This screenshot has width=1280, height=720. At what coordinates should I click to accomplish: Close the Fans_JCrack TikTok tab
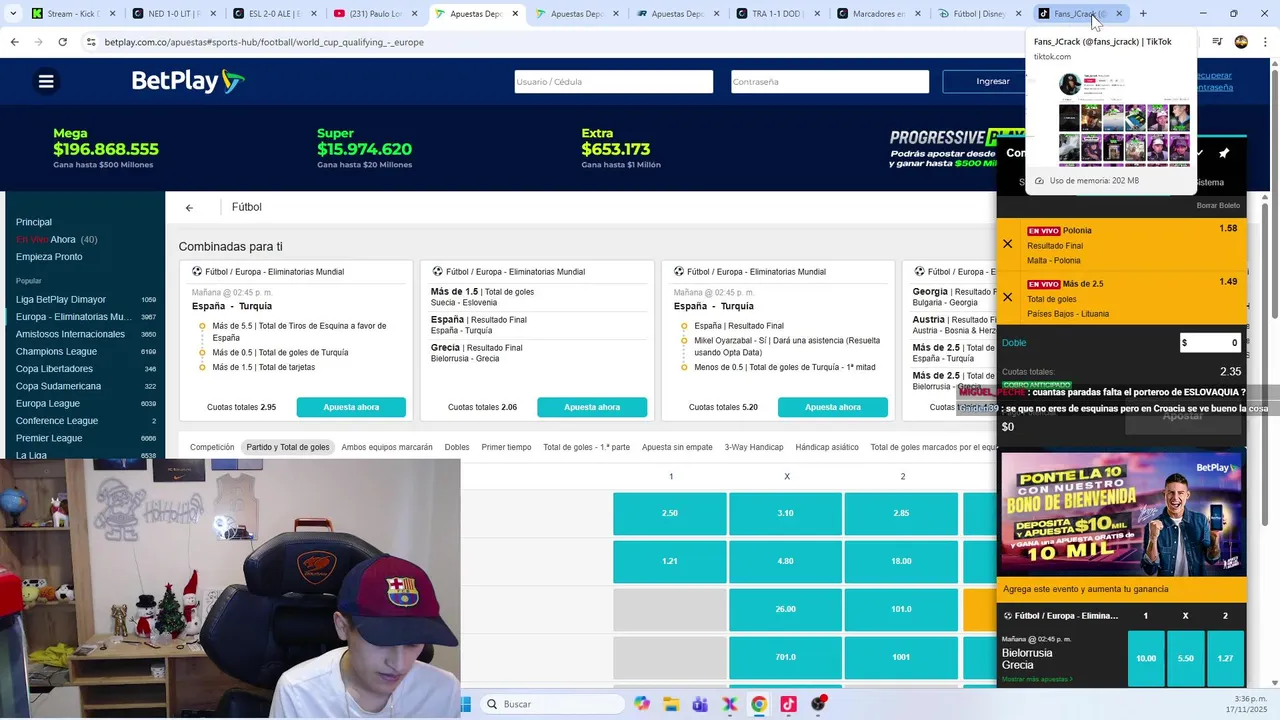[1119, 14]
